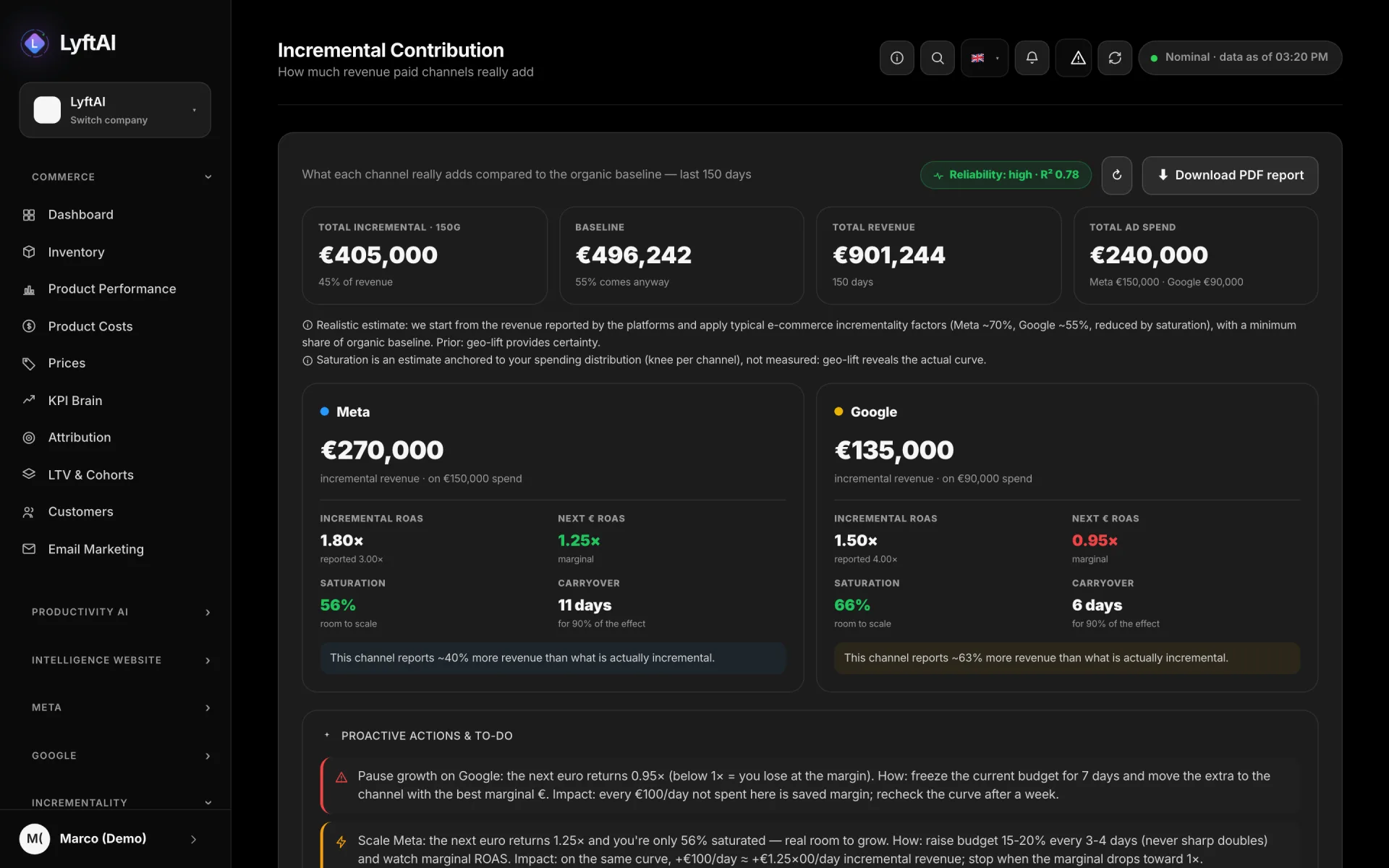1389x868 pixels.
Task: Open the search icon in header
Action: tap(937, 58)
